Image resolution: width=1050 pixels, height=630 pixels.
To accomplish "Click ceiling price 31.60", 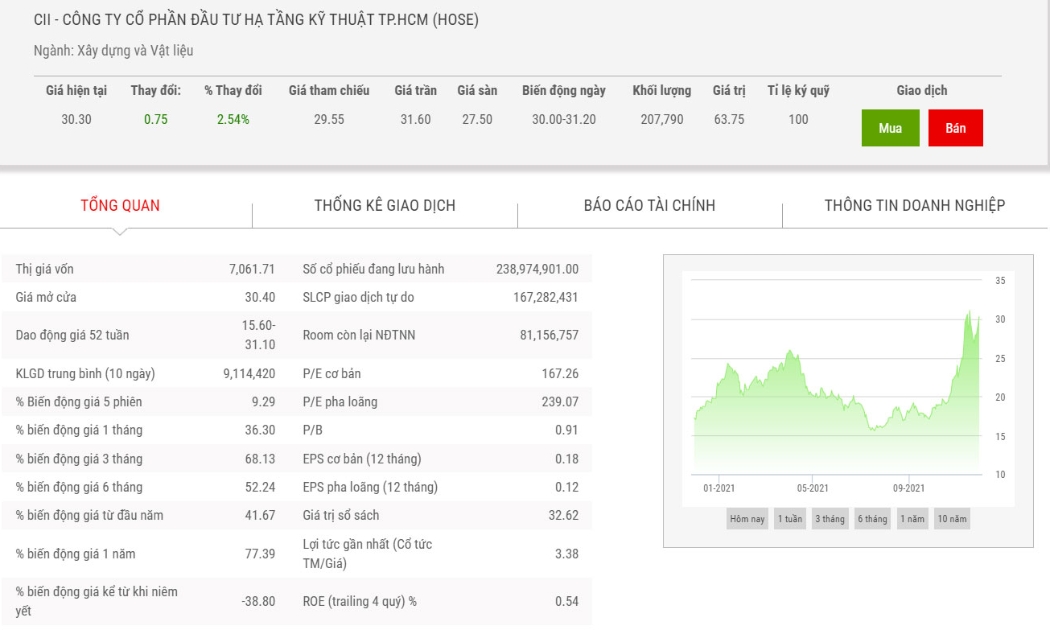I will (415, 119).
